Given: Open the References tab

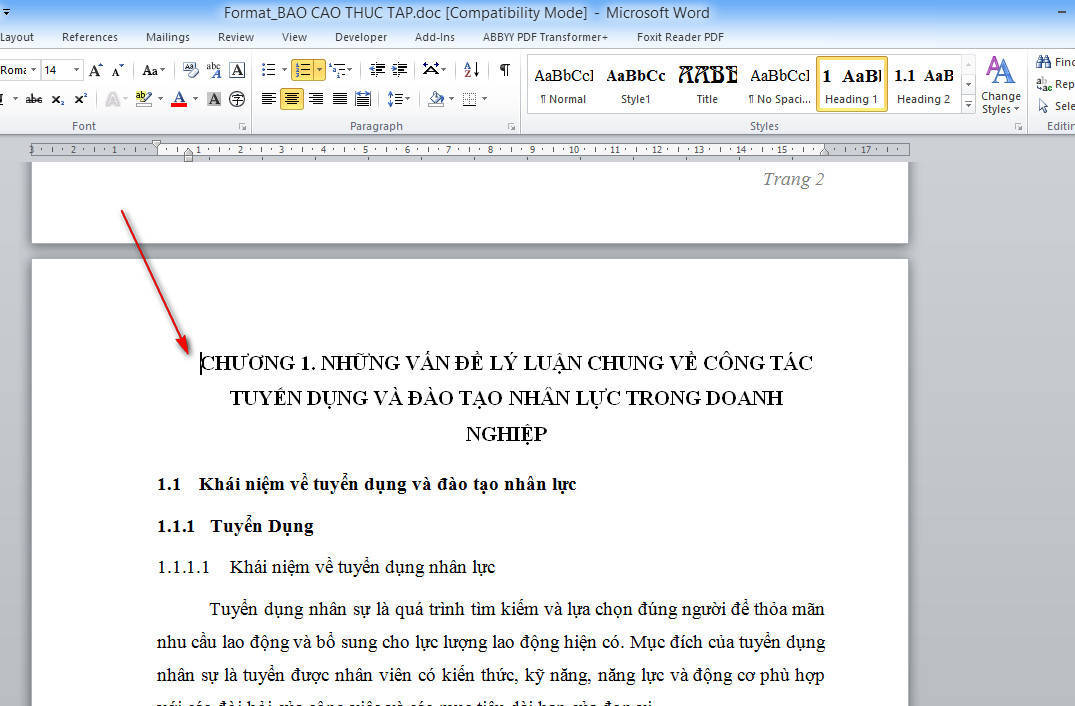Looking at the screenshot, I should click(x=90, y=37).
